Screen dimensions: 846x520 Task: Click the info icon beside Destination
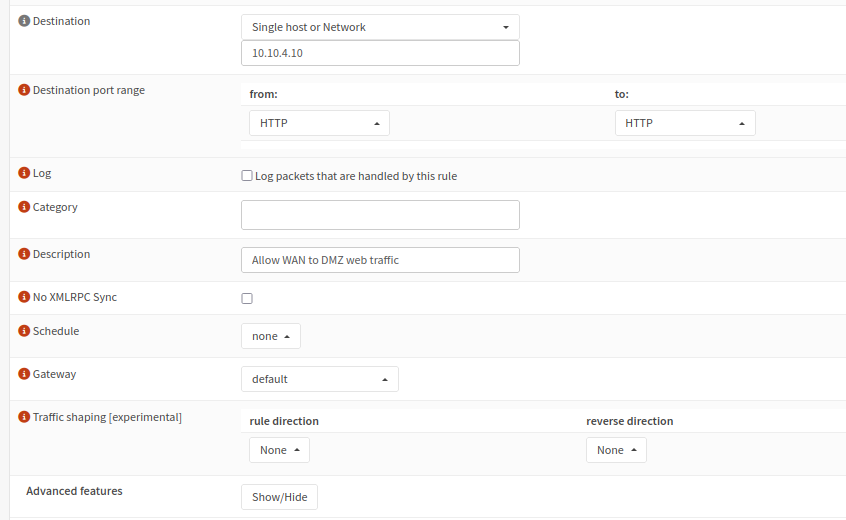(x=25, y=21)
